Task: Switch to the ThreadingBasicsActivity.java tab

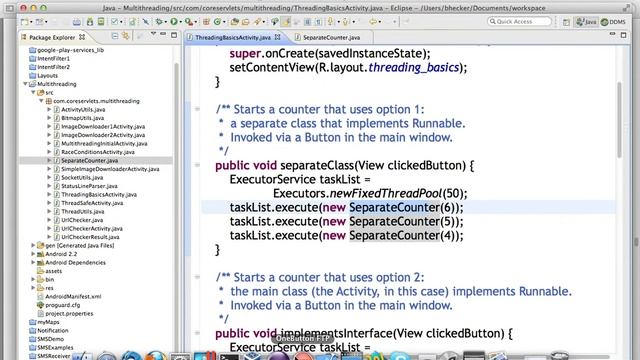Action: pos(233,37)
